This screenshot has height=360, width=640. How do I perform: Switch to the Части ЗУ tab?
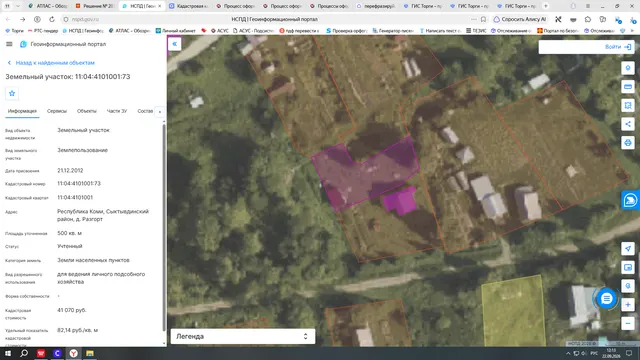coord(117,111)
